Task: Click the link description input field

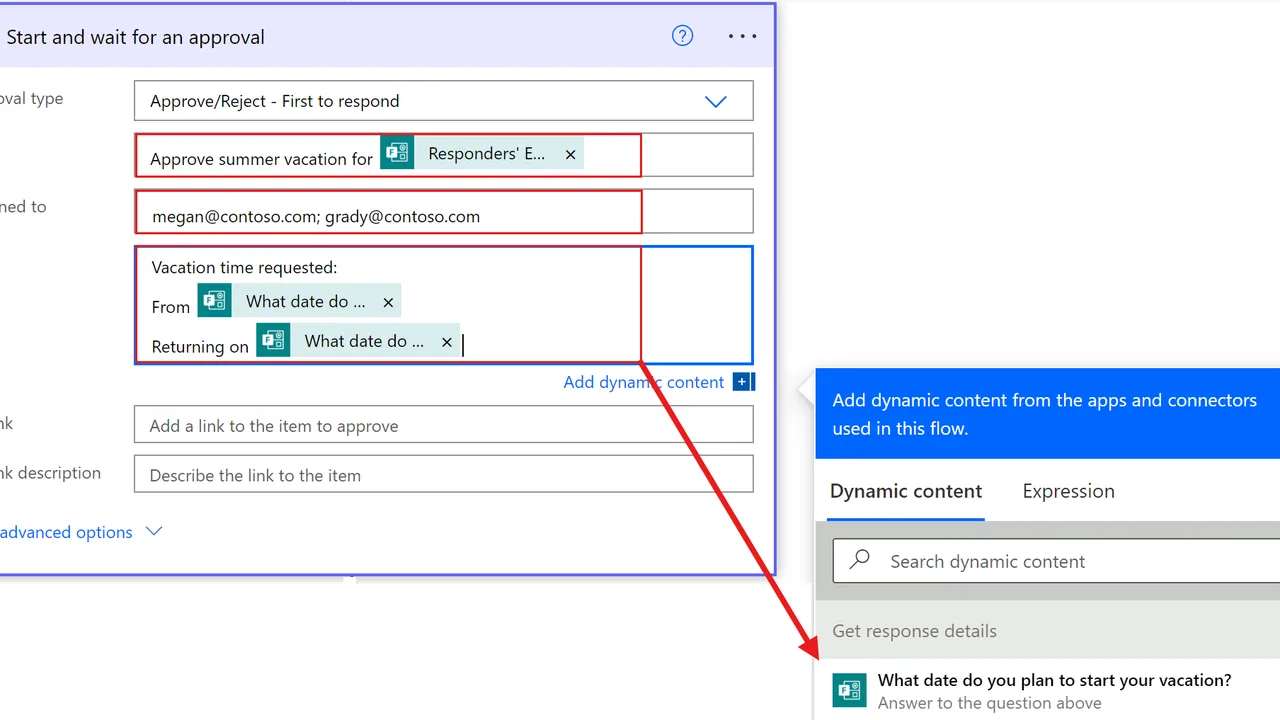Action: [444, 474]
